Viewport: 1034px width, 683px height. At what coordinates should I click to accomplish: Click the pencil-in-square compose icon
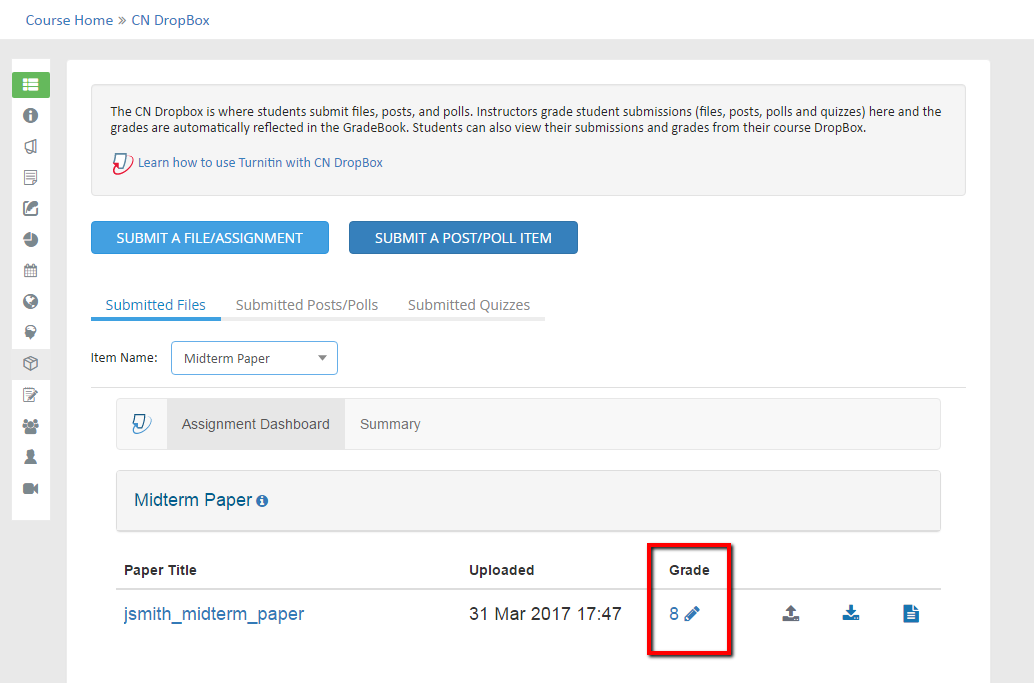30,208
